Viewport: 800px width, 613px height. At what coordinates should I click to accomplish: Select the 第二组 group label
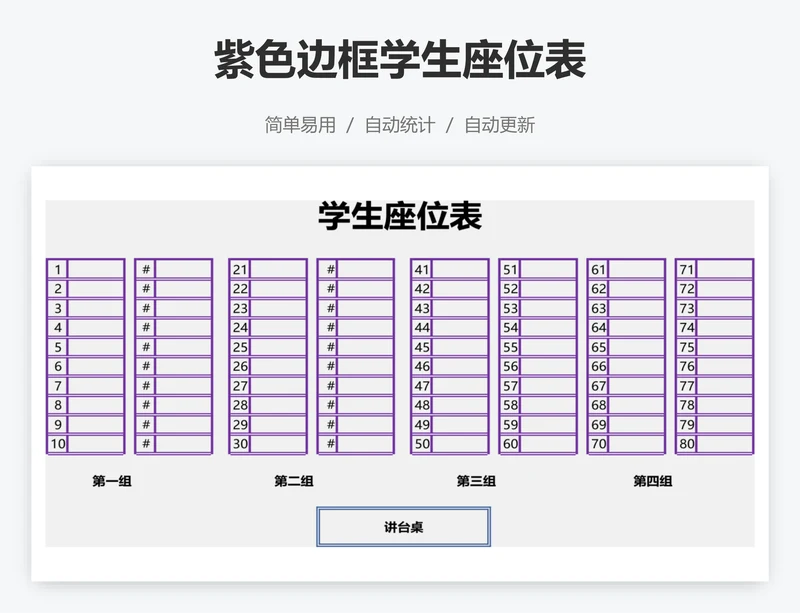click(294, 481)
